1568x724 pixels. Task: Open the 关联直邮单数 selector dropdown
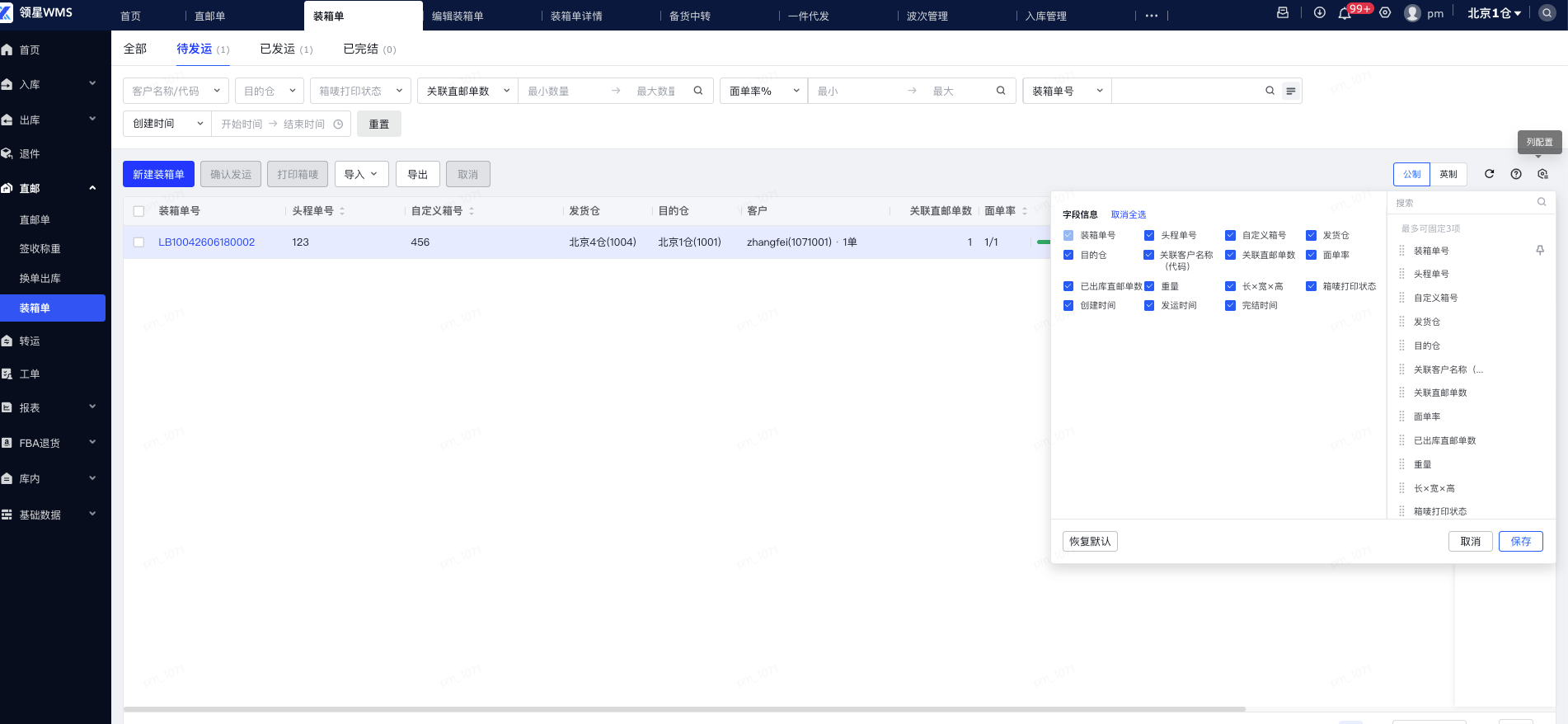[x=468, y=91]
